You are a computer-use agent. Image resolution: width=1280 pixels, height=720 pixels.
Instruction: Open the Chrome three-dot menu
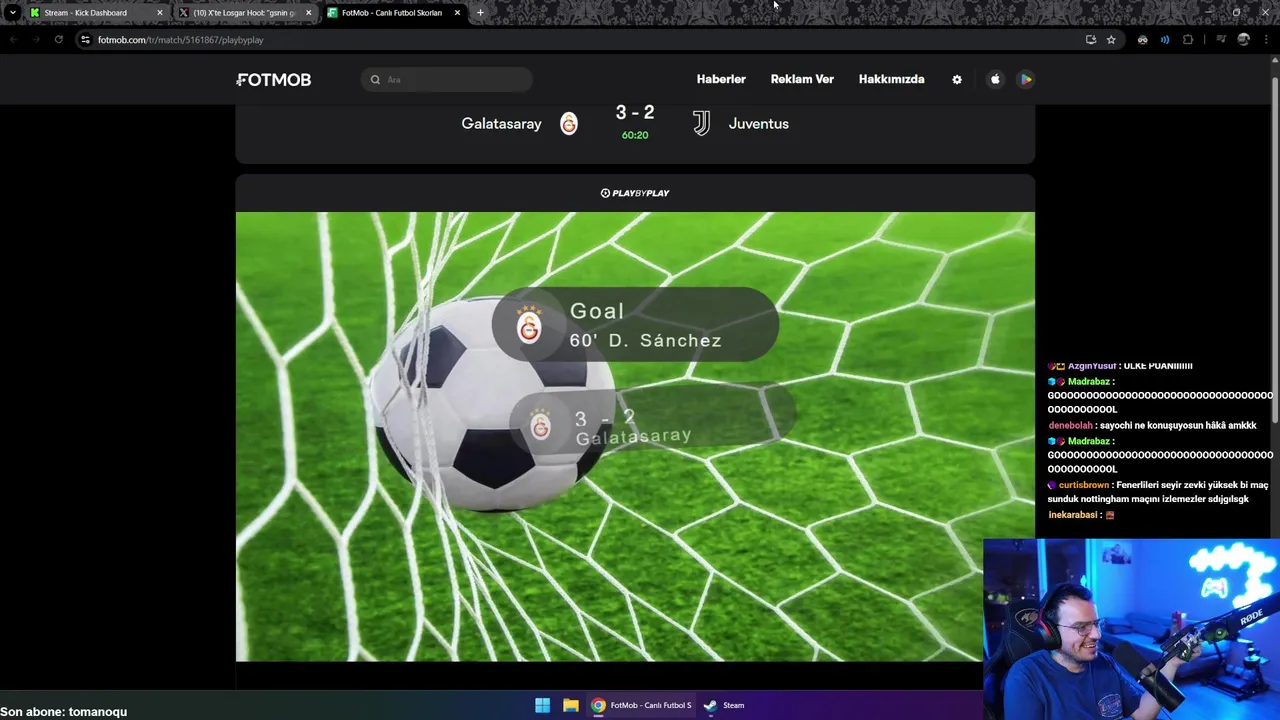pyautogui.click(x=1266, y=39)
